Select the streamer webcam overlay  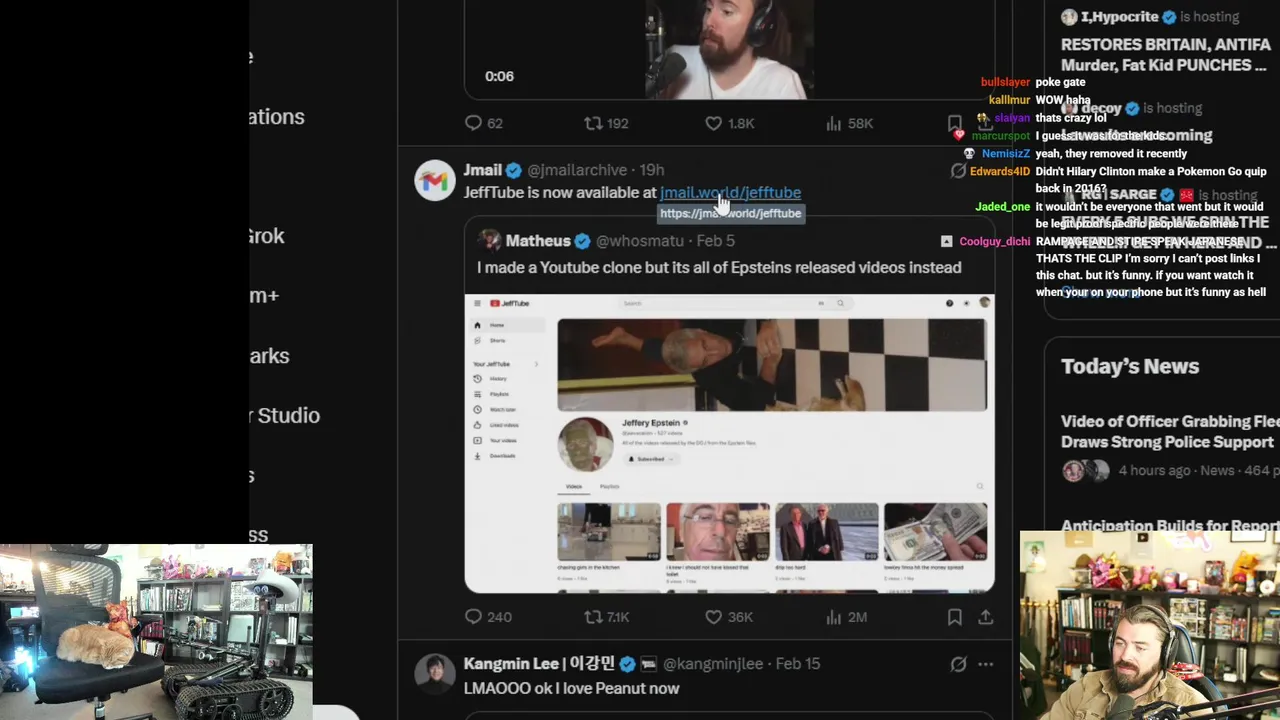1150,625
